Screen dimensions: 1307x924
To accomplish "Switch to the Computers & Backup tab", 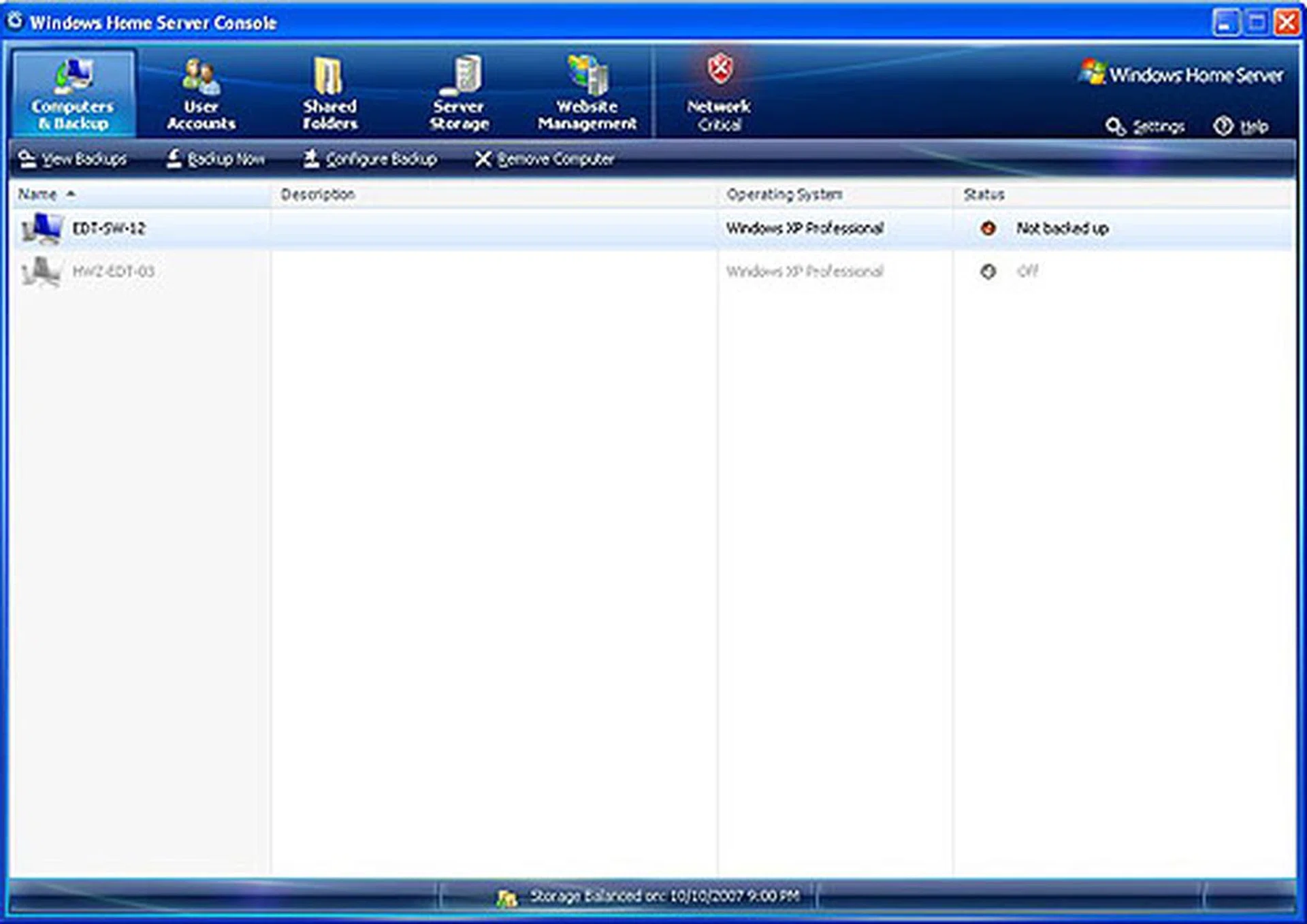I will [x=74, y=92].
